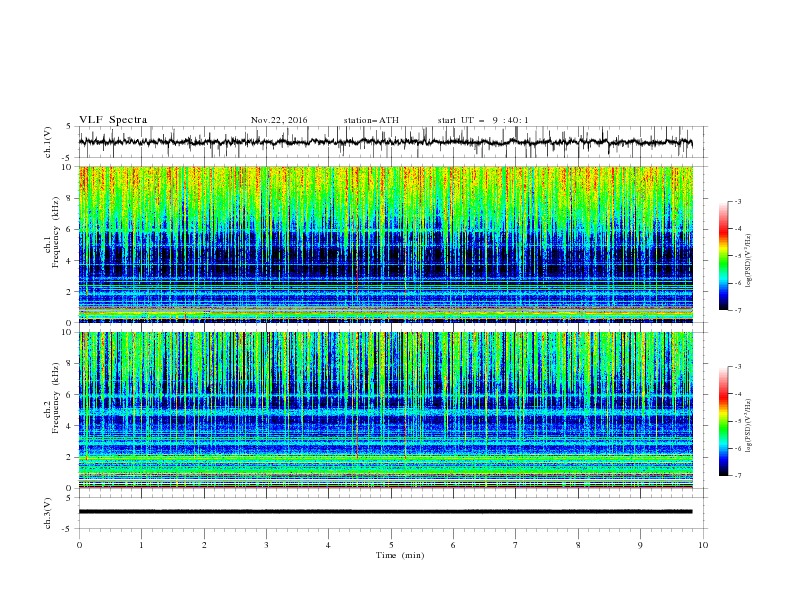Click the "2" kHz tick of ch.2 spectrogram
The width and height of the screenshot is (792, 612).
click(x=71, y=457)
